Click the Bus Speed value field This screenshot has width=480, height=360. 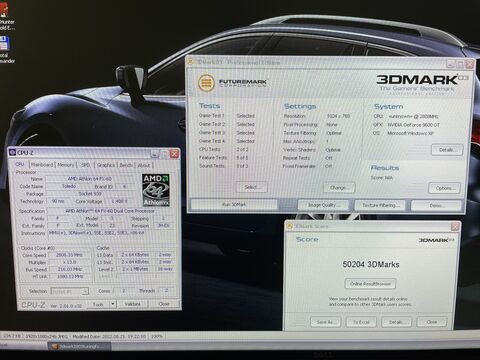tap(69, 269)
